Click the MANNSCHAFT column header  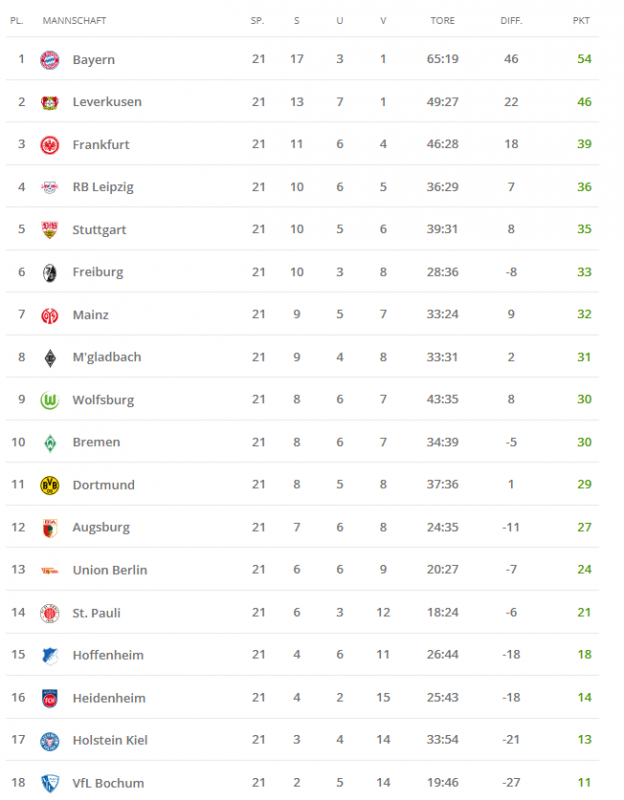[x=74, y=20]
